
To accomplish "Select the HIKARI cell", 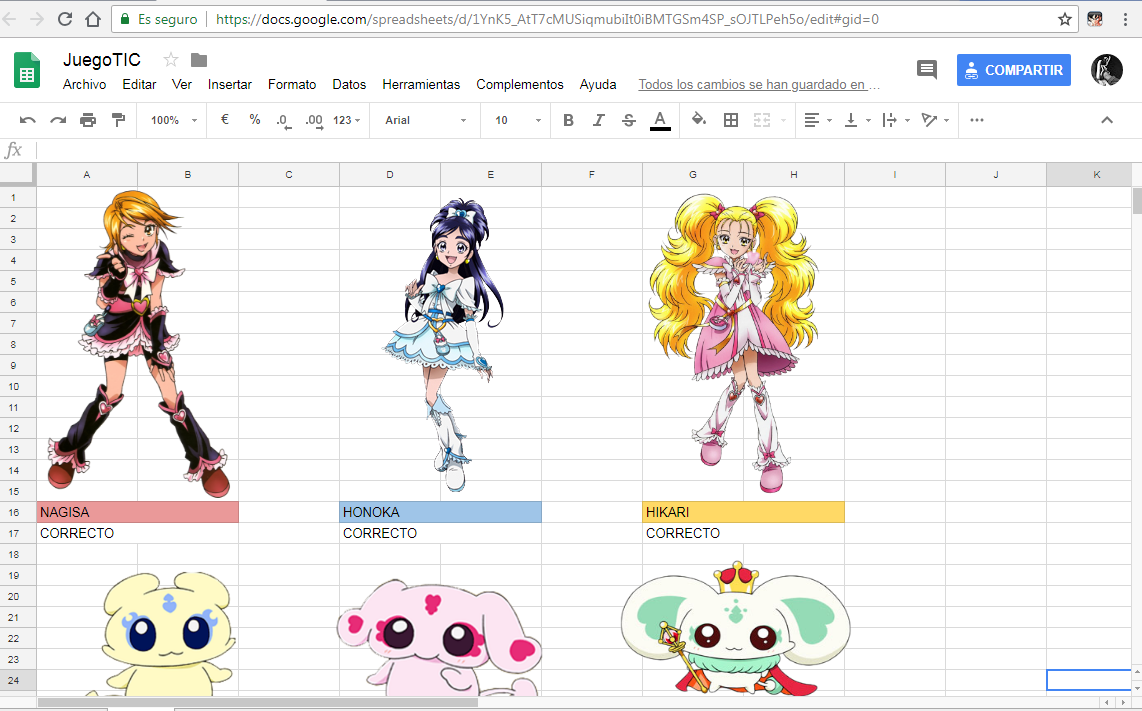I will pos(744,512).
